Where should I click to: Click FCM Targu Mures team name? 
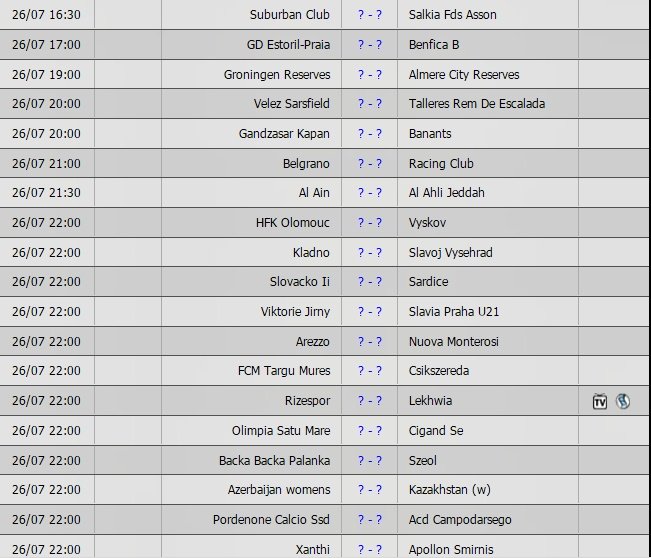[284, 370]
